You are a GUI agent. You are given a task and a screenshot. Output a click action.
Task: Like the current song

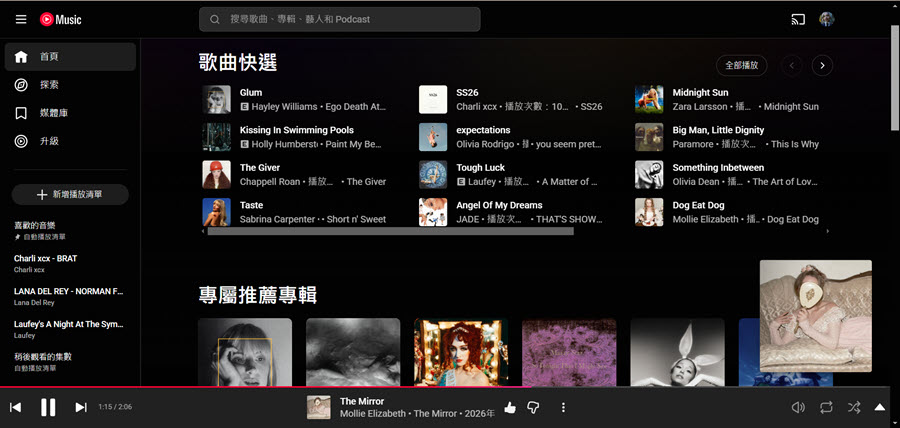click(510, 407)
